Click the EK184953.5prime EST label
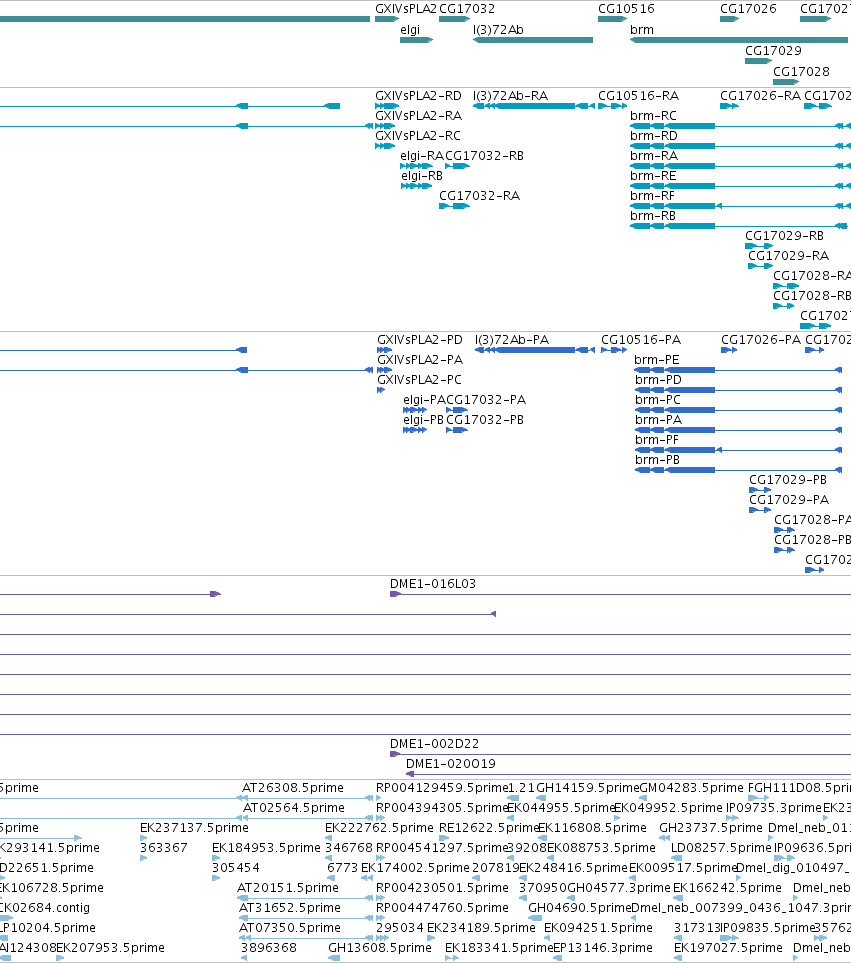 (266, 848)
